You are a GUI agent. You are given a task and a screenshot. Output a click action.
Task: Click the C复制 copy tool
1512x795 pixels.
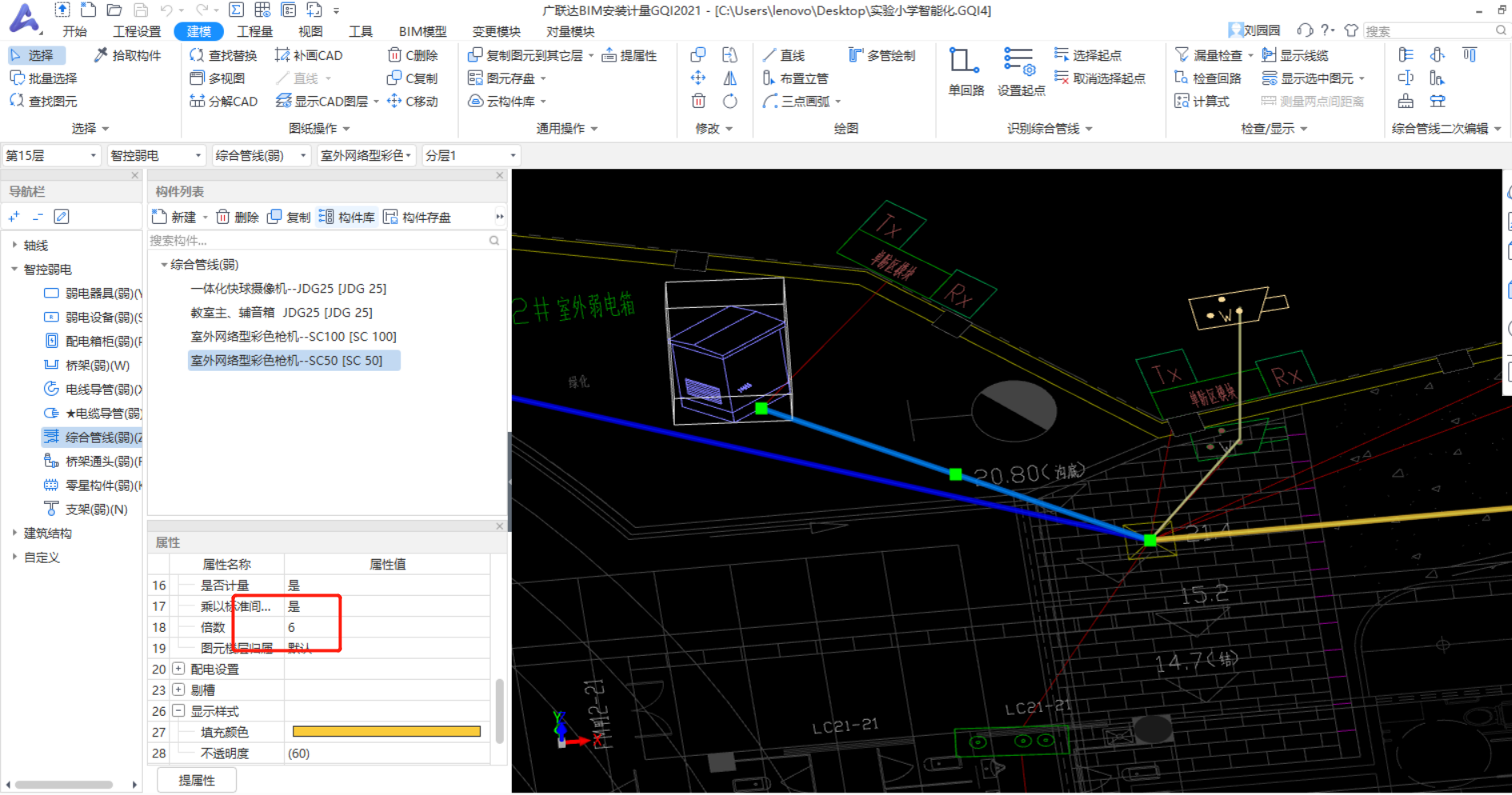pos(413,78)
